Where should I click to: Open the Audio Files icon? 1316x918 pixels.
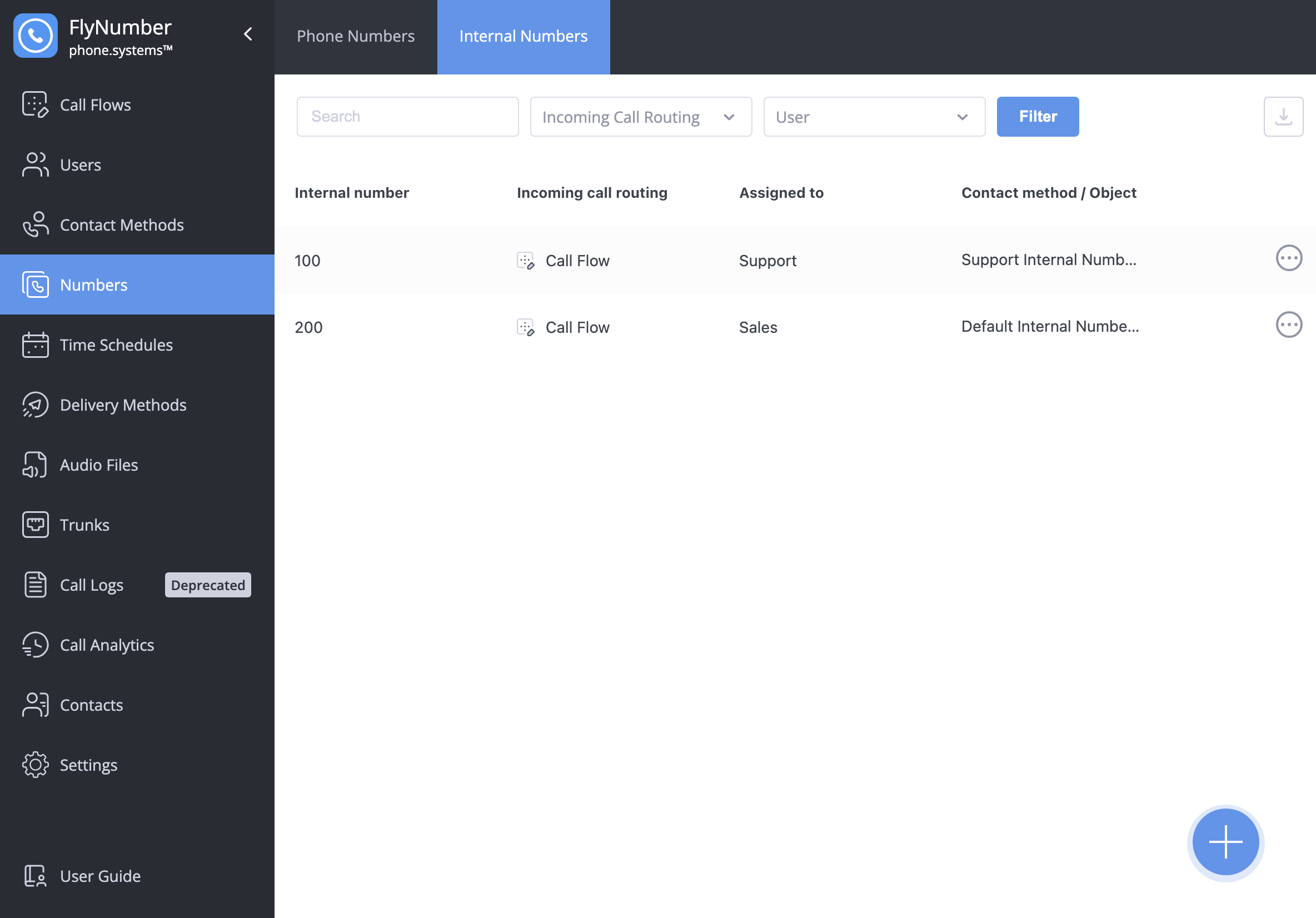click(36, 465)
